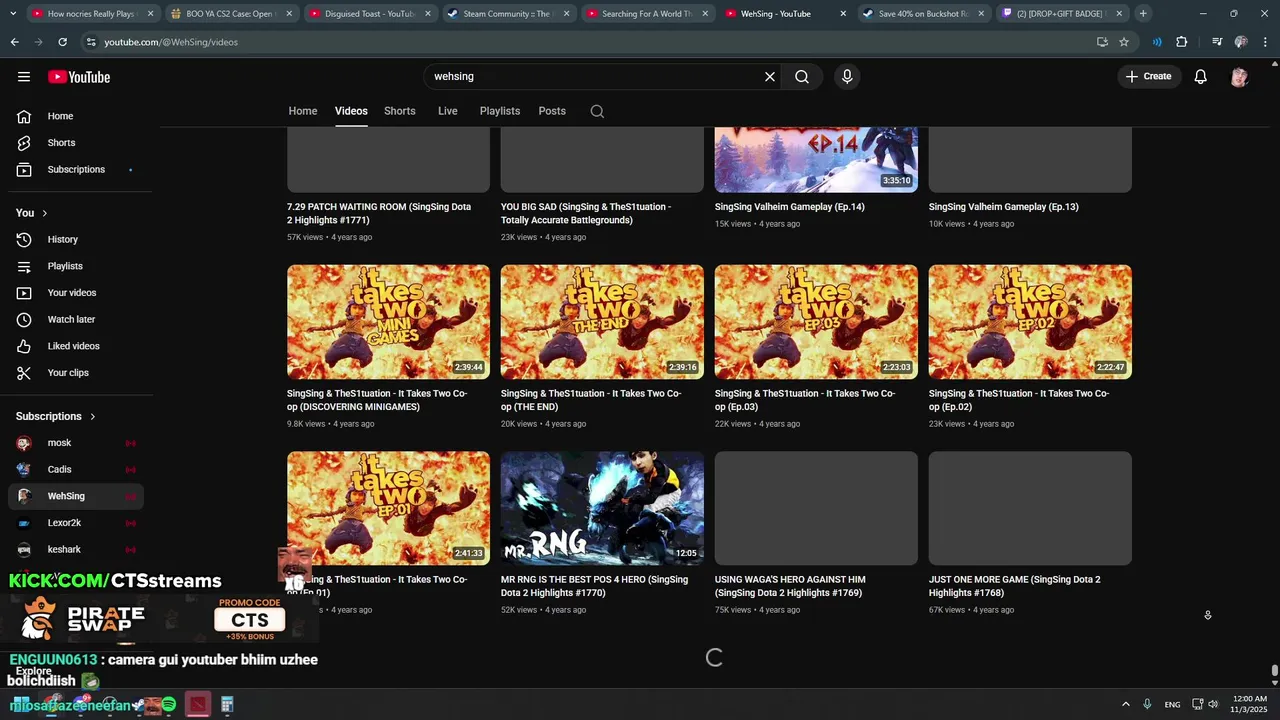Open the Lexor2k subscription channel
The image size is (1280, 720).
click(x=76, y=523)
